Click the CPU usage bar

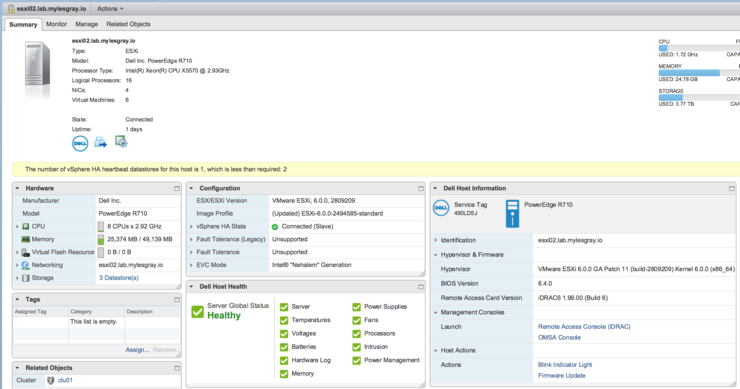(x=699, y=48)
